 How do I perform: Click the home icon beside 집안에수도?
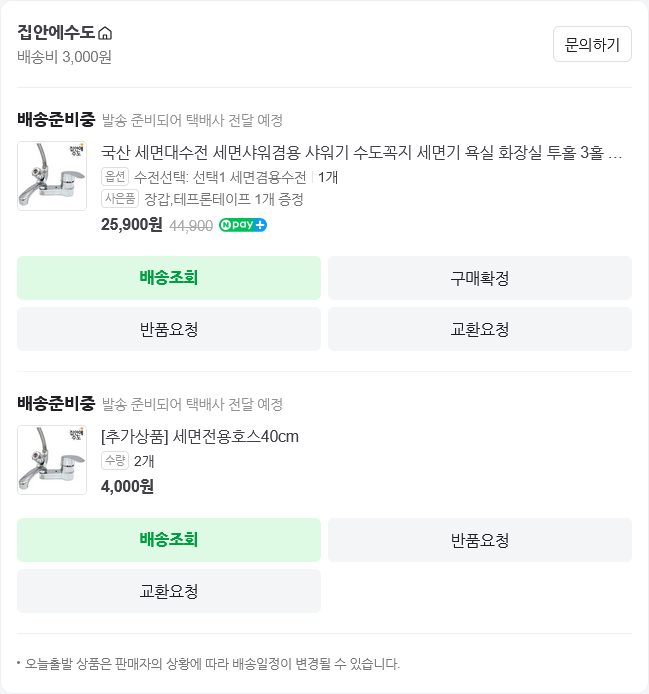105,33
